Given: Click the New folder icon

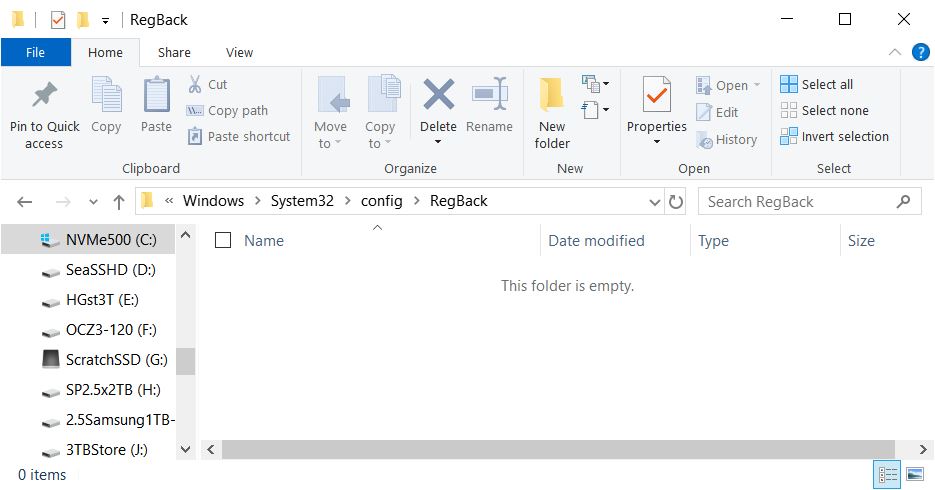Looking at the screenshot, I should click(552, 94).
